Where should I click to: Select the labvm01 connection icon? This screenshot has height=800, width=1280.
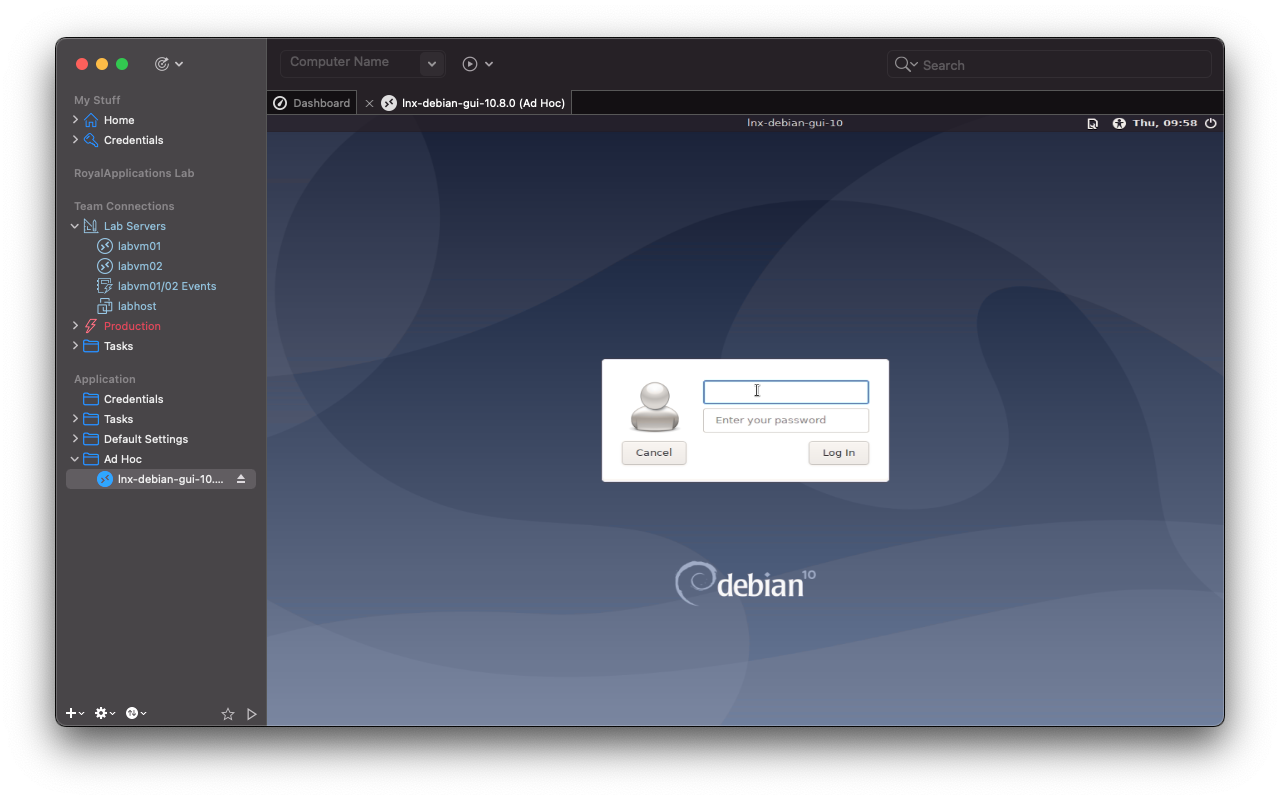104,245
